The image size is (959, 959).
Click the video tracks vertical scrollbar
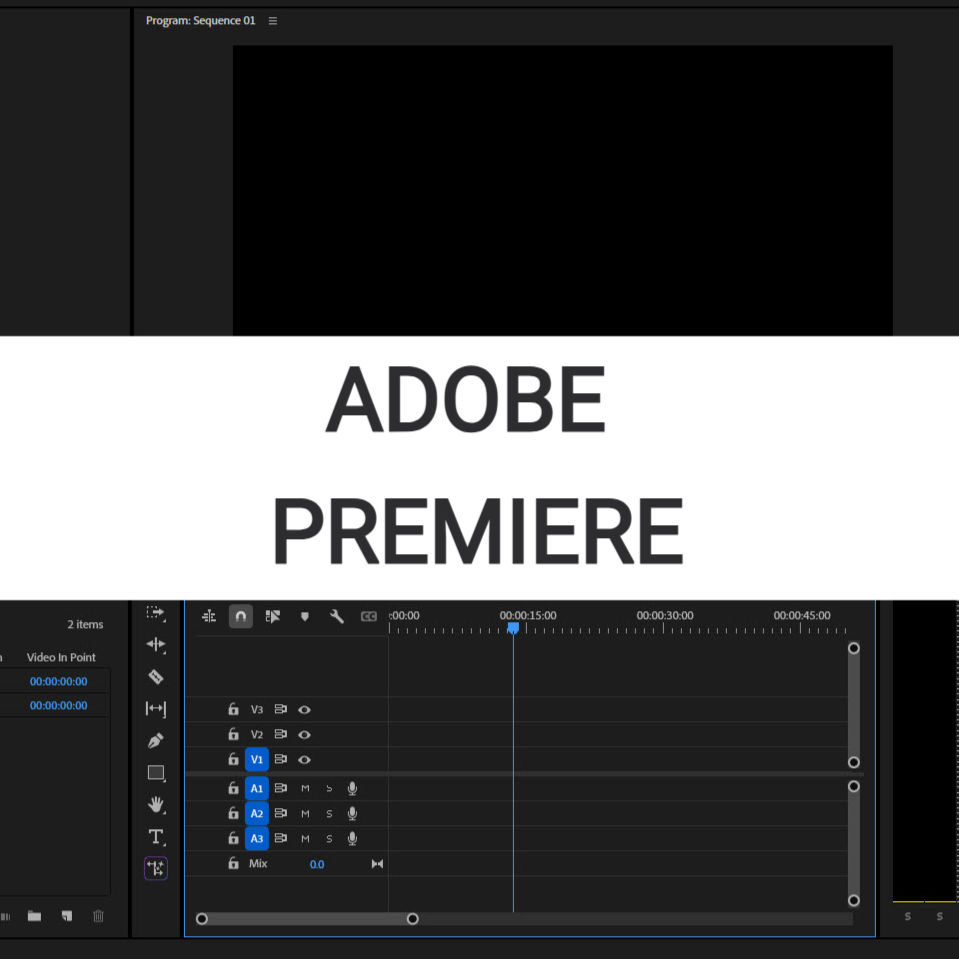pyautogui.click(x=854, y=705)
